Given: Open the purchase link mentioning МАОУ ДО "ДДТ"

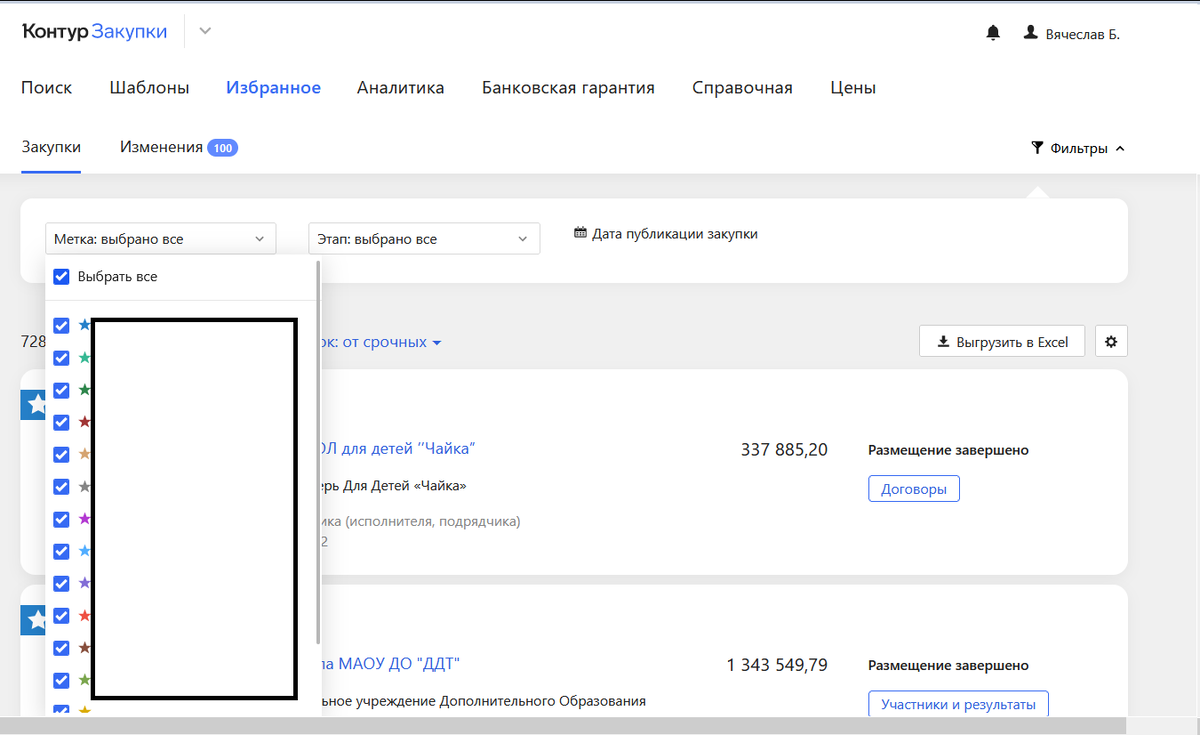Looking at the screenshot, I should click(390, 664).
